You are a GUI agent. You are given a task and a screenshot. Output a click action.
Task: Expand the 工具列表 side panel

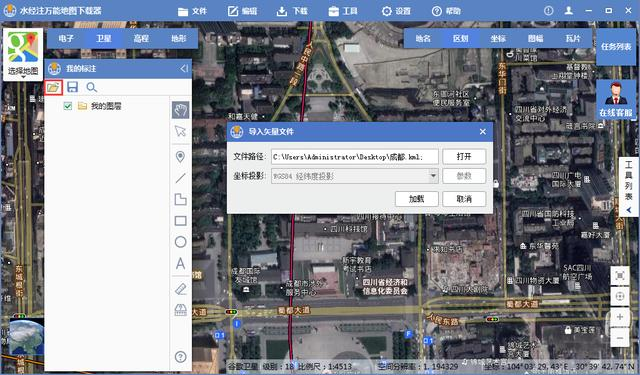pos(629,186)
